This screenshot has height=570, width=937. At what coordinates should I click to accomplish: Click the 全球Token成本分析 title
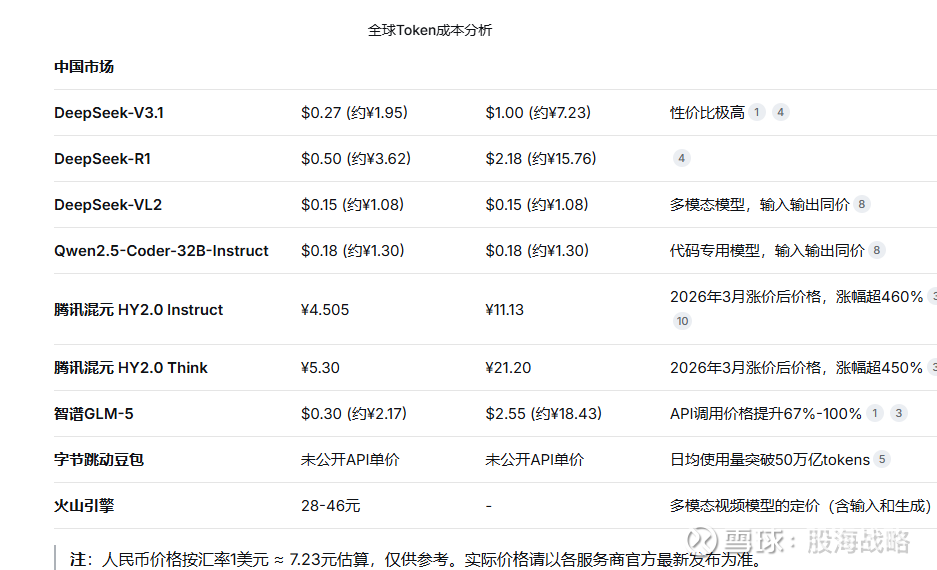pos(430,30)
